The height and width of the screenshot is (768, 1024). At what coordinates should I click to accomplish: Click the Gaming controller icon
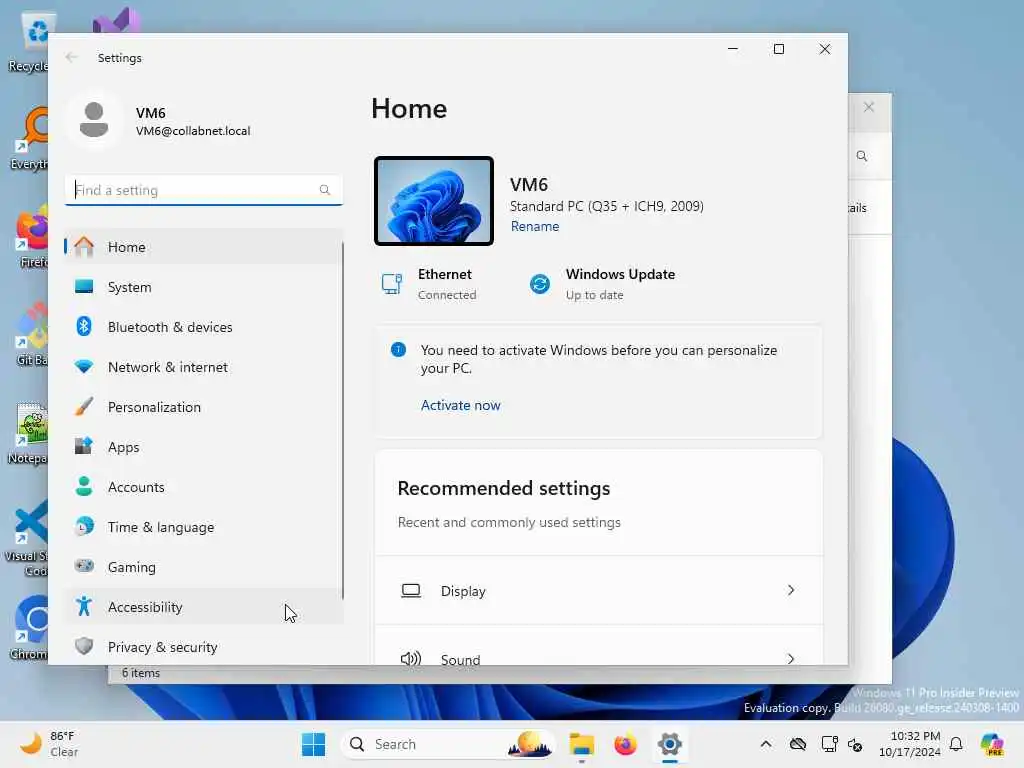click(84, 566)
